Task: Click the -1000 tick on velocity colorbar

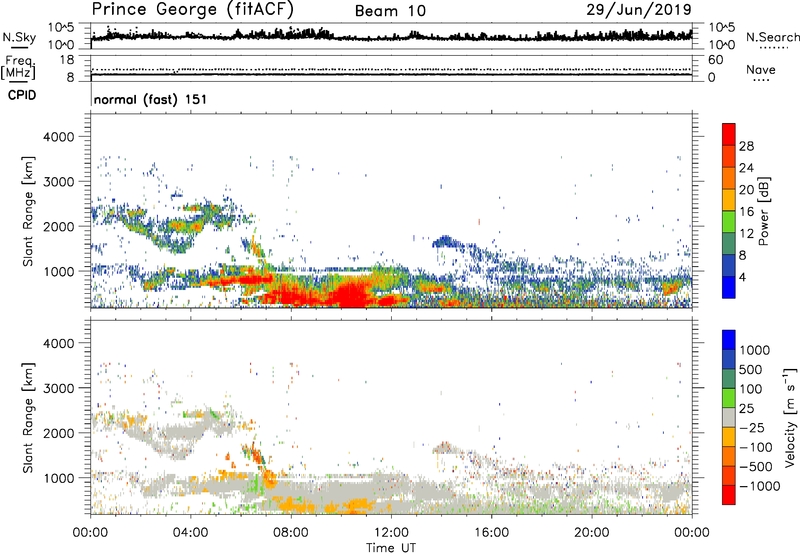Action: pyautogui.click(x=760, y=486)
